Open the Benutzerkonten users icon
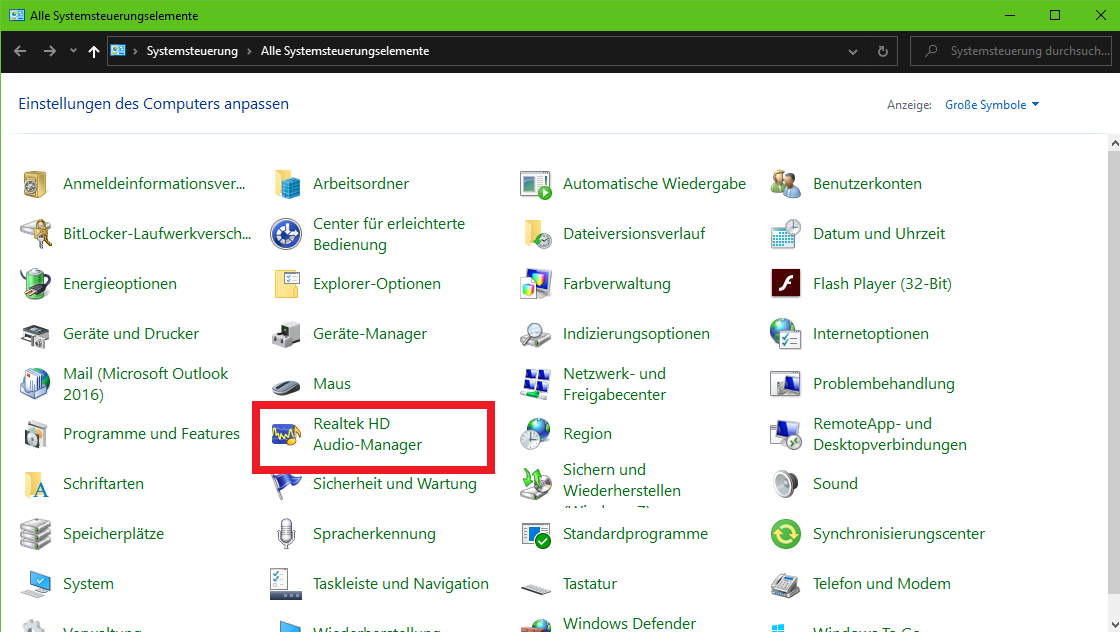 coord(786,184)
